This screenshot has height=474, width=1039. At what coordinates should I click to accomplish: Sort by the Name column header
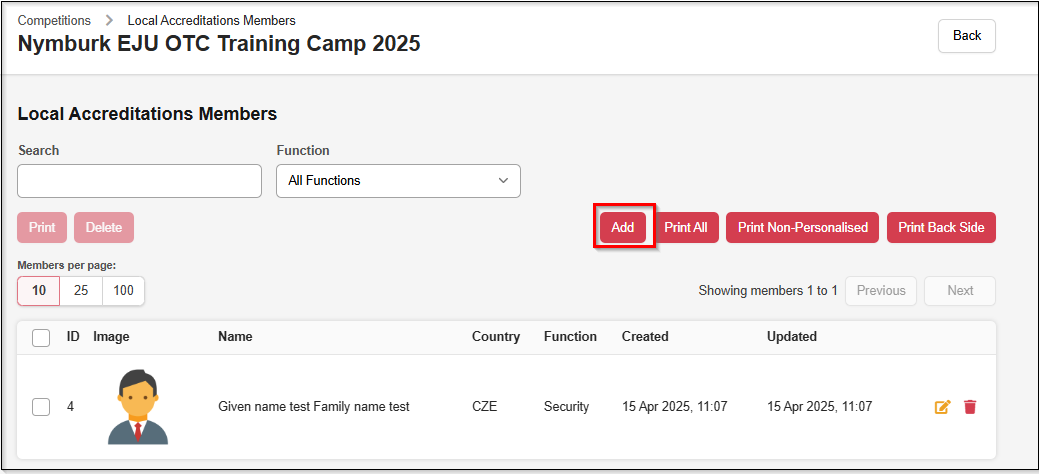point(235,337)
